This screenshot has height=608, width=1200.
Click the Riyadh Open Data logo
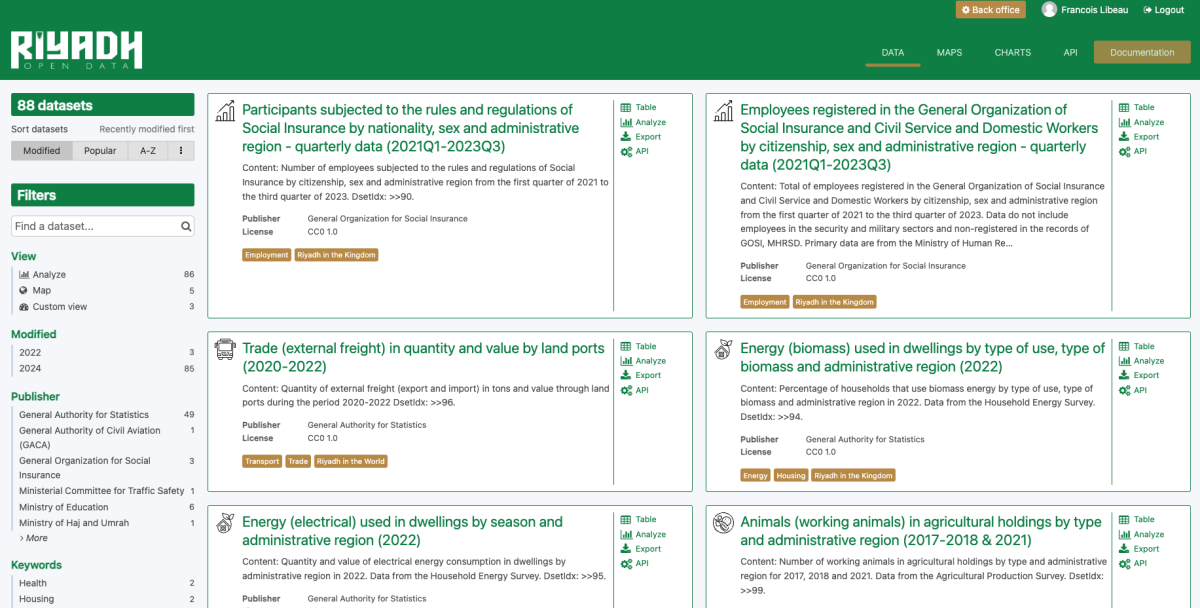[76, 50]
